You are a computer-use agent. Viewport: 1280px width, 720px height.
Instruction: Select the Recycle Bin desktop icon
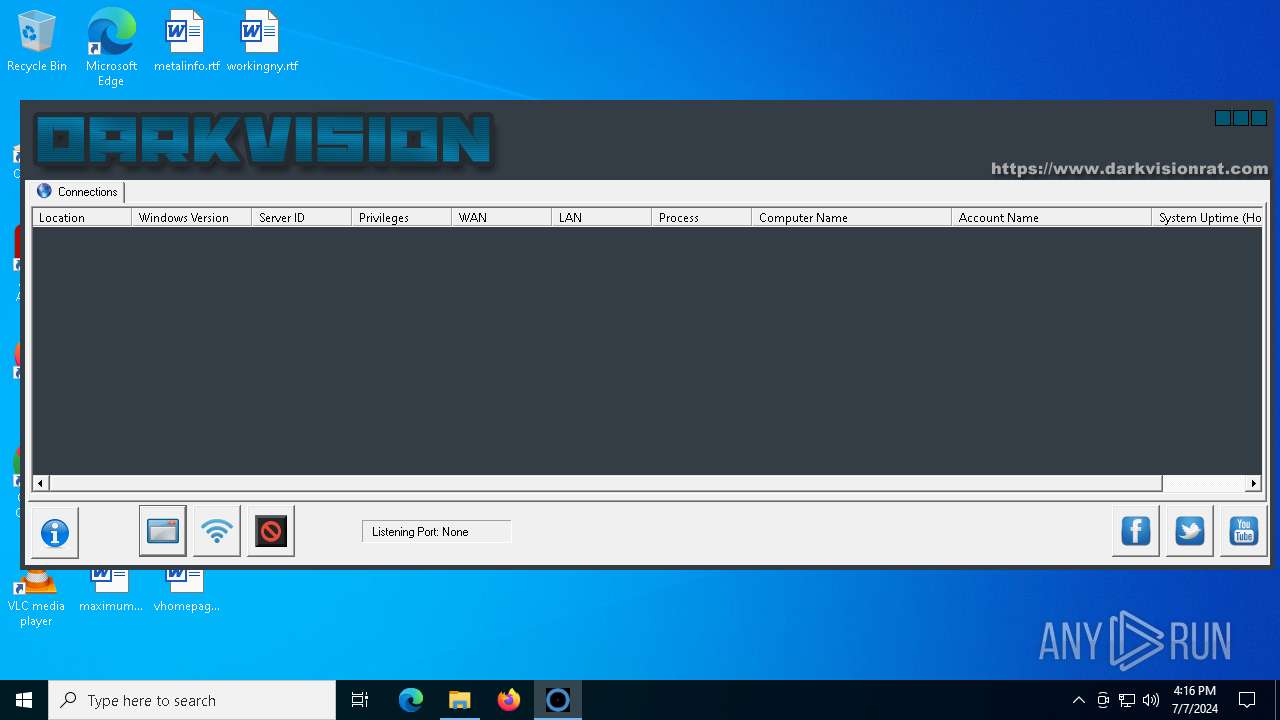[37, 42]
